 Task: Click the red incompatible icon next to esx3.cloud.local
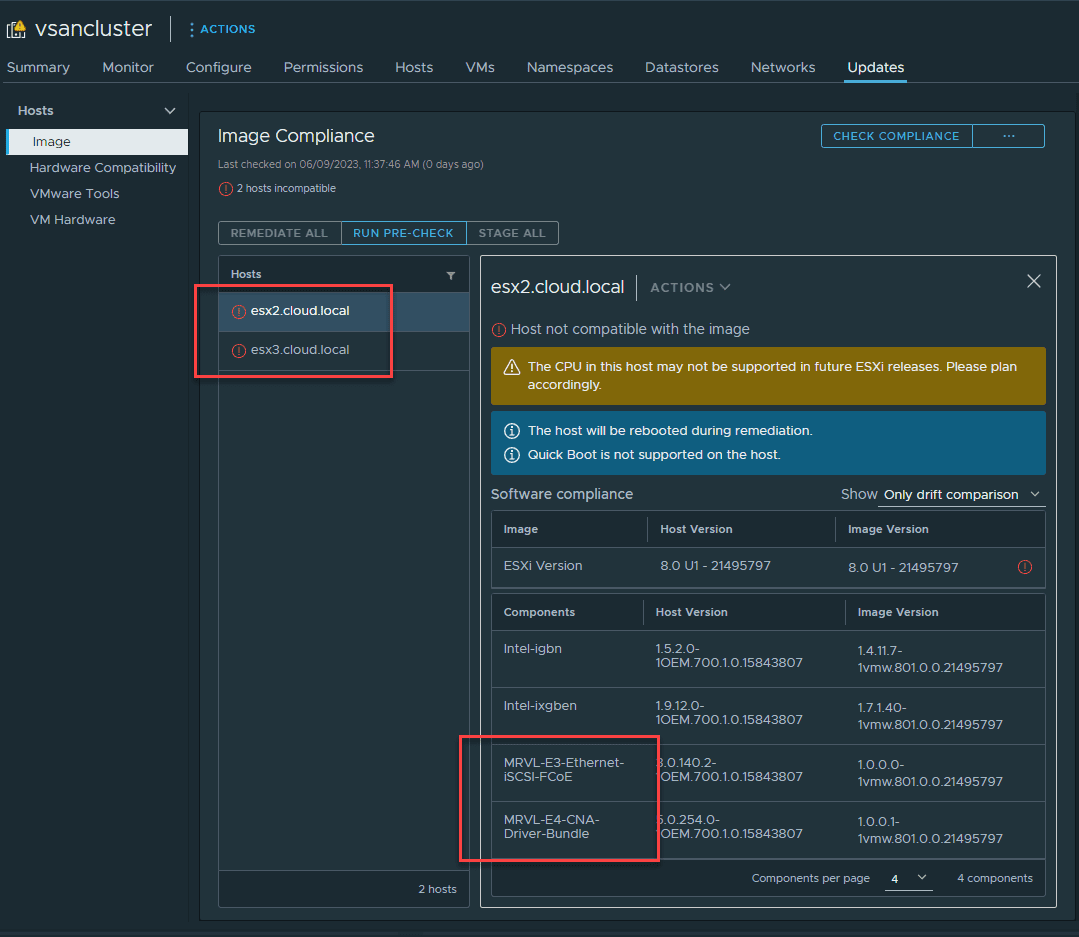238,351
